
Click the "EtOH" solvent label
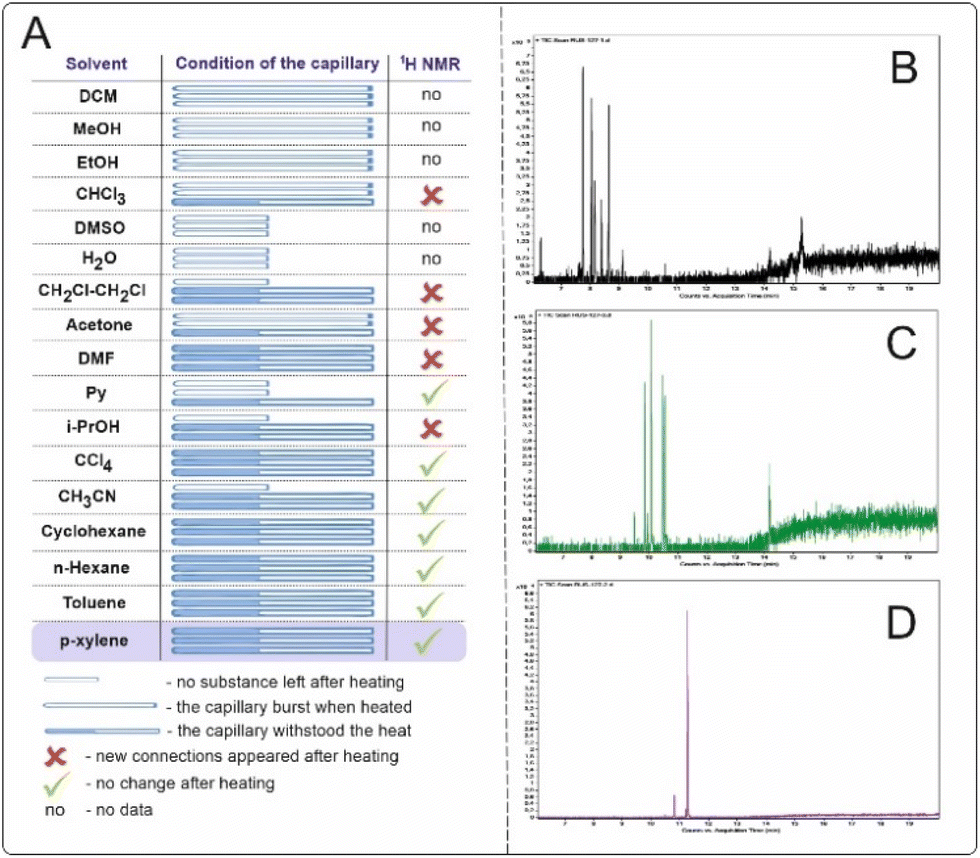tap(98, 162)
